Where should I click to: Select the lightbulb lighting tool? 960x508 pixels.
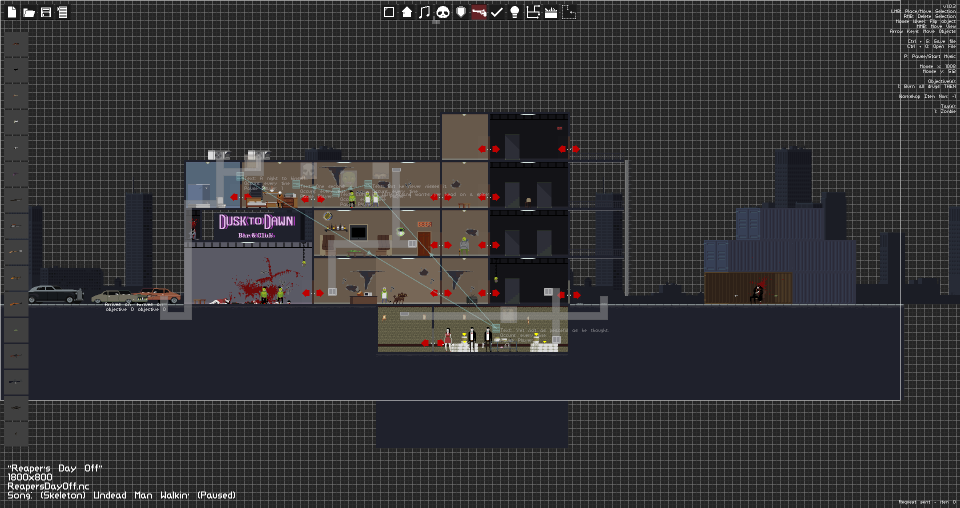pos(515,12)
